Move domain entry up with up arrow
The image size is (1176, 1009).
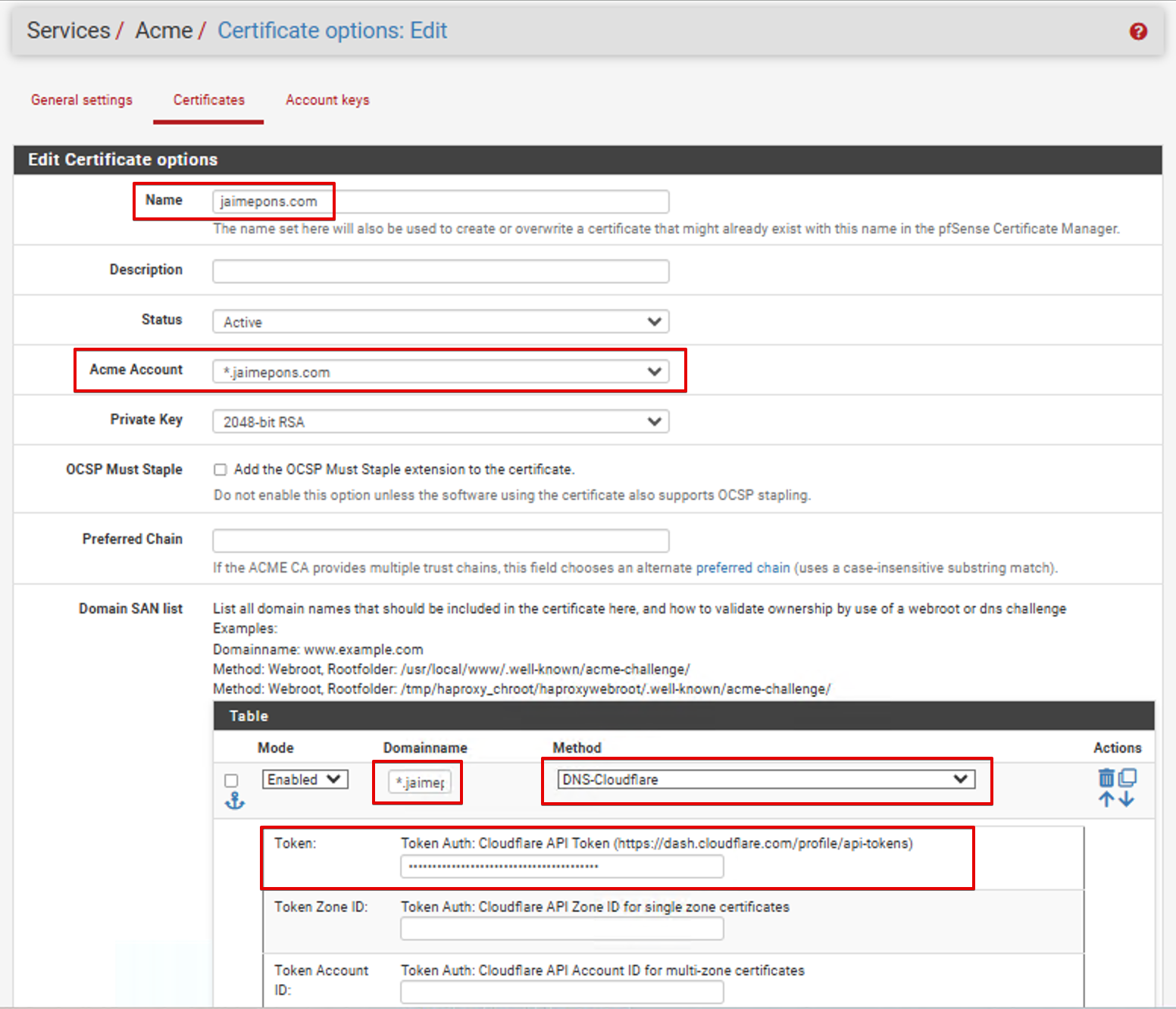[1106, 799]
